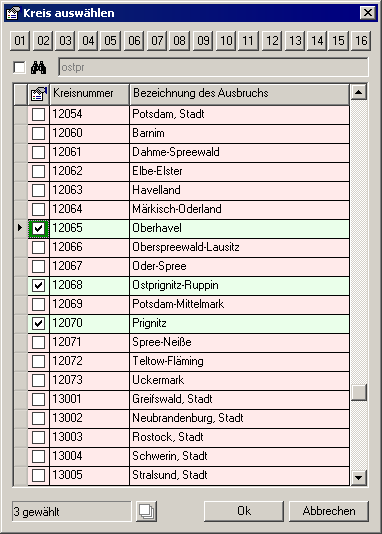This screenshot has height=534, width=382.
Task: Select state filter button 07
Action: click(x=157, y=41)
